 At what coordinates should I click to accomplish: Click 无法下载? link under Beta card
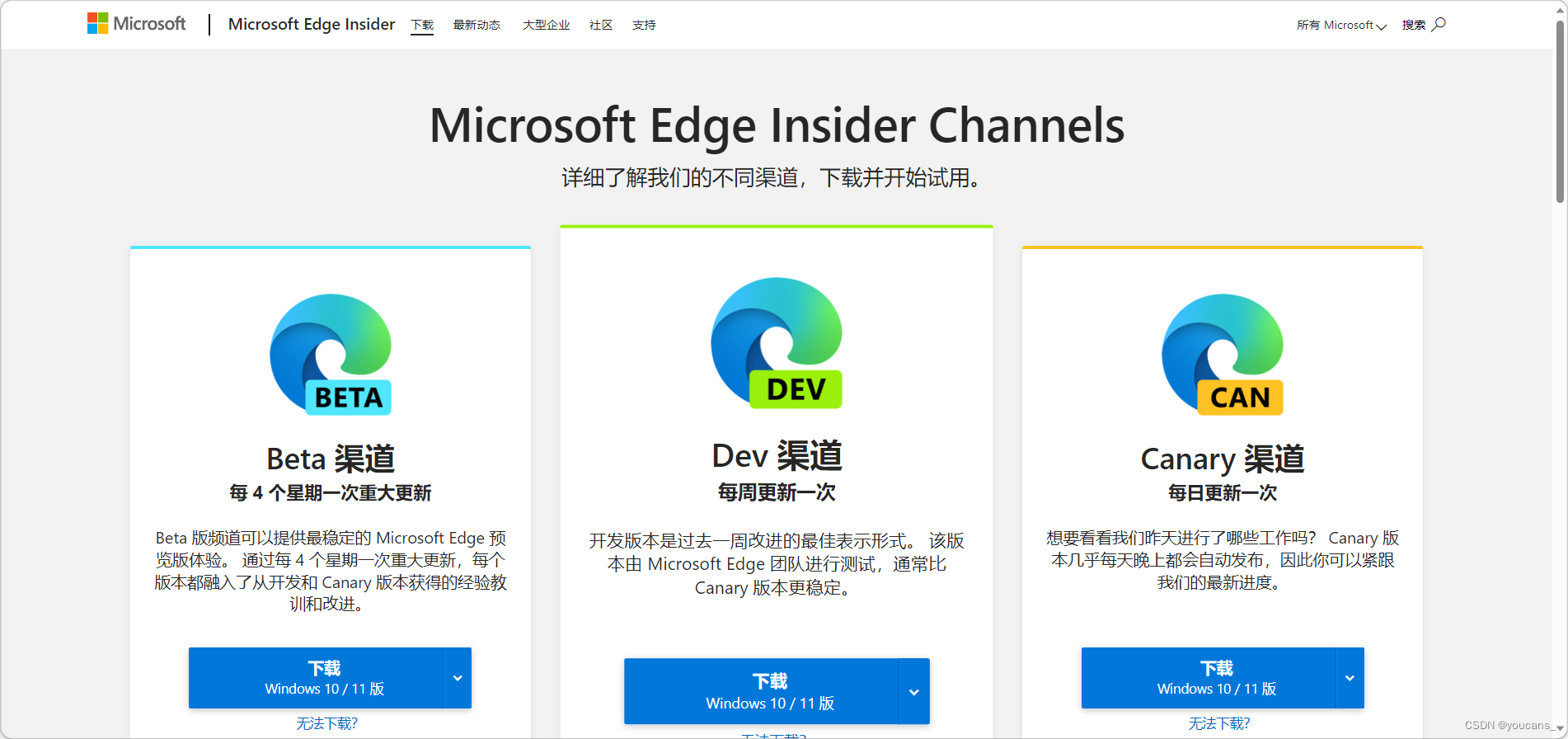(x=327, y=723)
